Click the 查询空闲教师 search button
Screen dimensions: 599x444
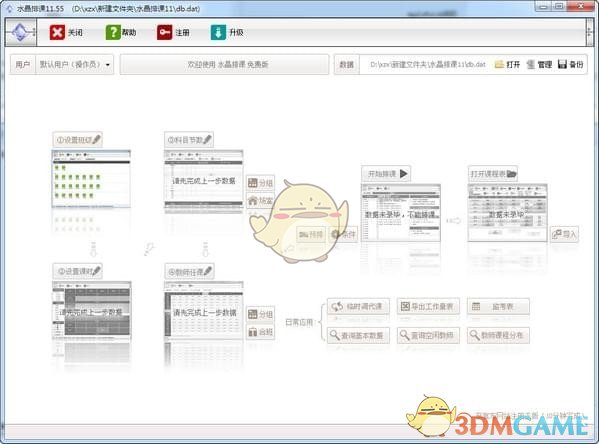(x=428, y=335)
